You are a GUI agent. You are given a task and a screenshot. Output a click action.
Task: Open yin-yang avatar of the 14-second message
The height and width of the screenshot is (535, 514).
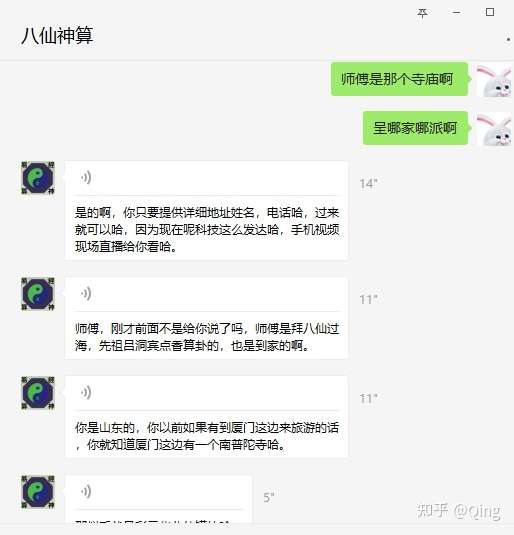tap(38, 178)
